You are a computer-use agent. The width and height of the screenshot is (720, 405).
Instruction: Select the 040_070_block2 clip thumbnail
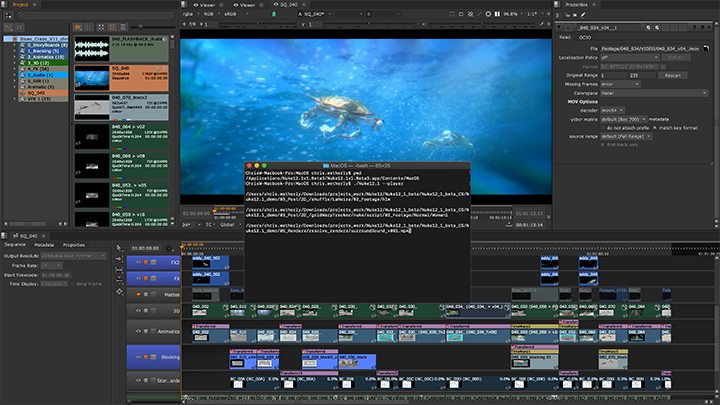click(91, 108)
